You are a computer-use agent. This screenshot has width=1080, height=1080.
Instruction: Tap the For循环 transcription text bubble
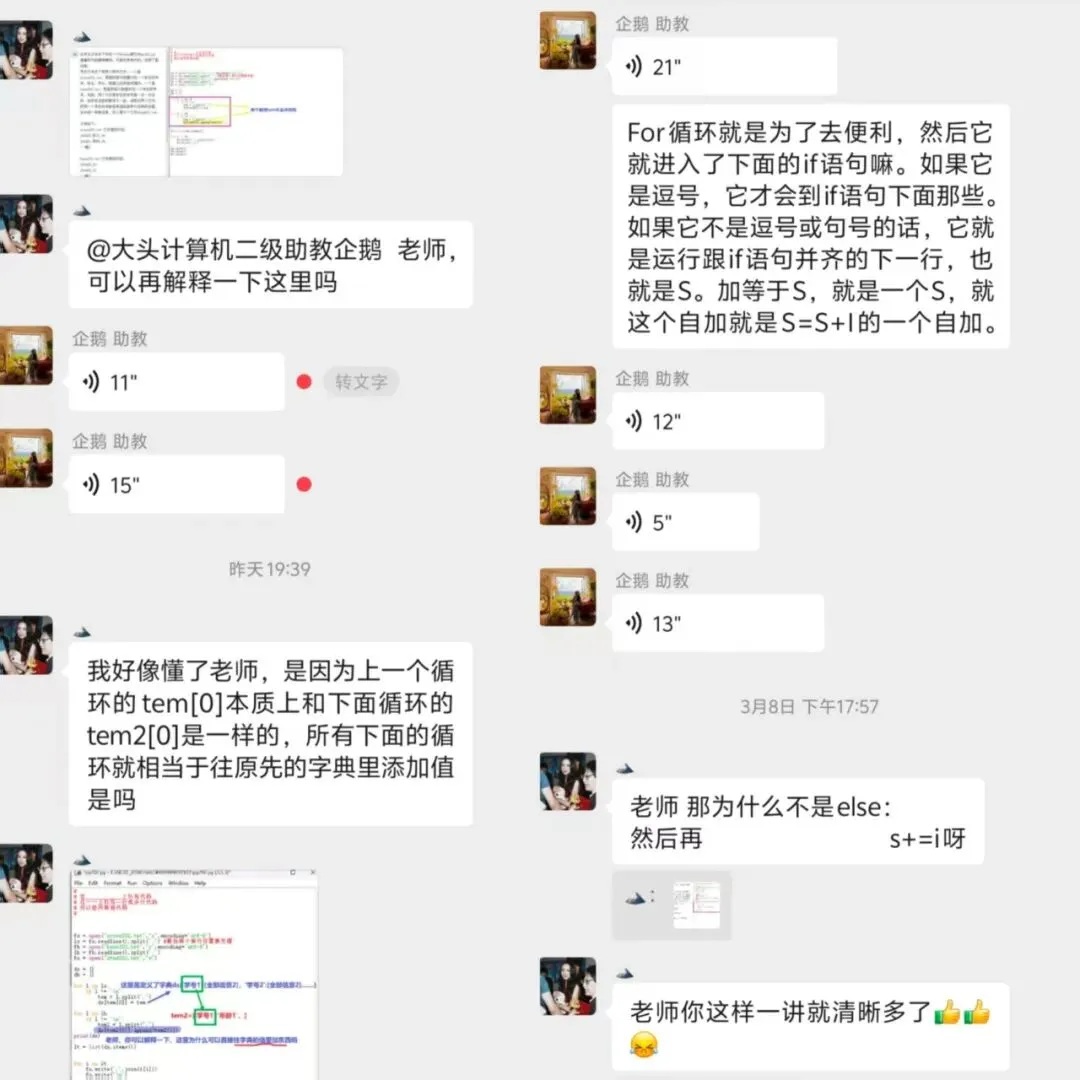(x=811, y=227)
